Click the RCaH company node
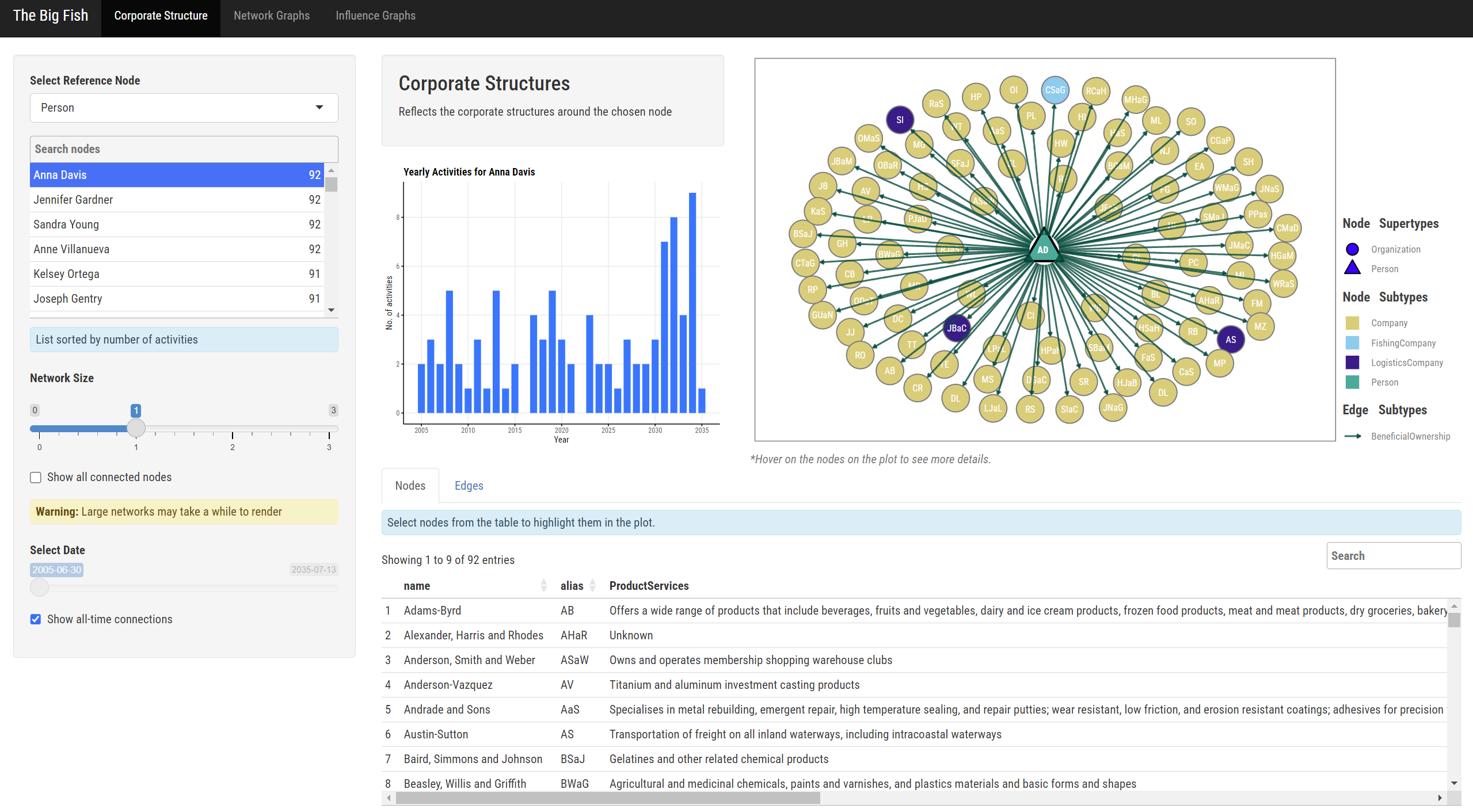Image resolution: width=1473 pixels, height=812 pixels. pyautogui.click(x=1095, y=91)
